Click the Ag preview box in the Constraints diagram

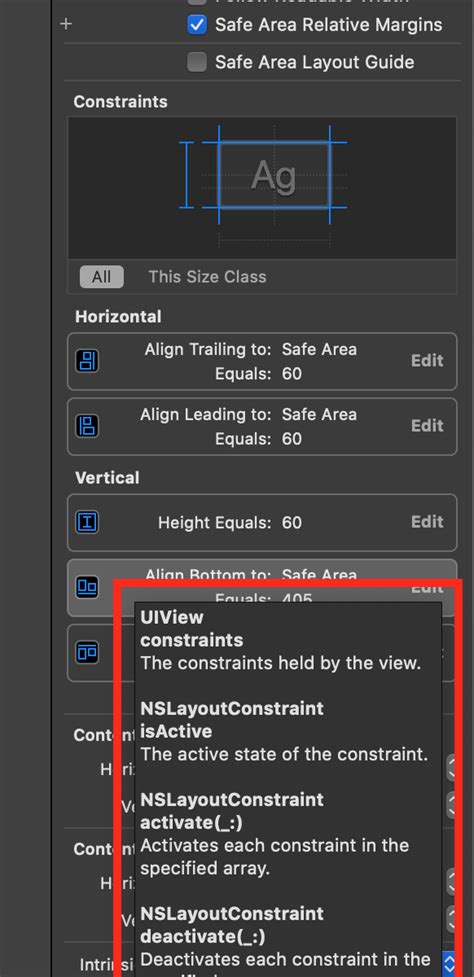click(x=274, y=175)
